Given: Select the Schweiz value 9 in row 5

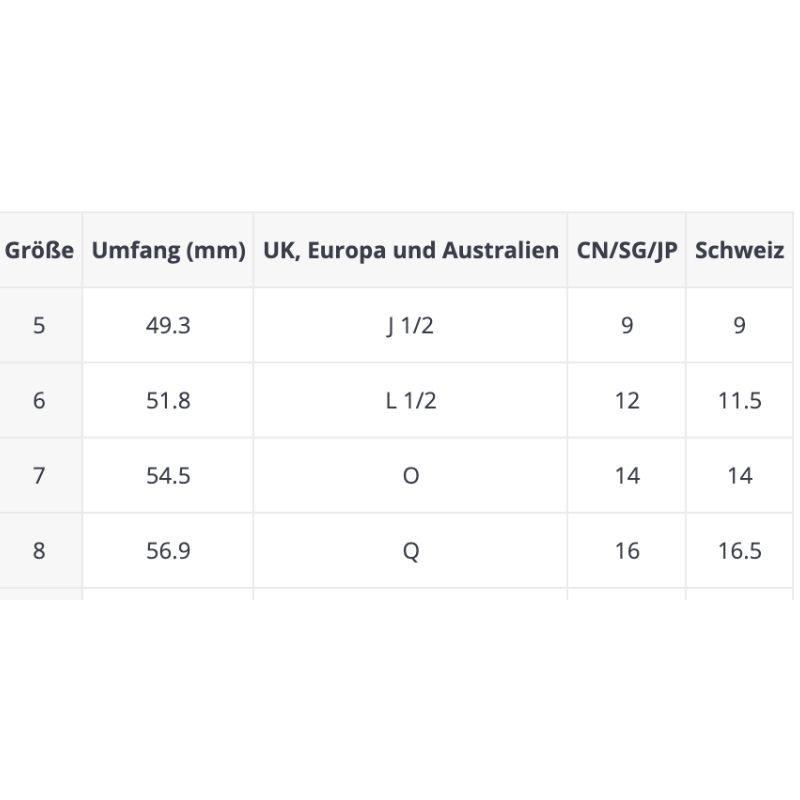Looking at the screenshot, I should coord(740,325).
